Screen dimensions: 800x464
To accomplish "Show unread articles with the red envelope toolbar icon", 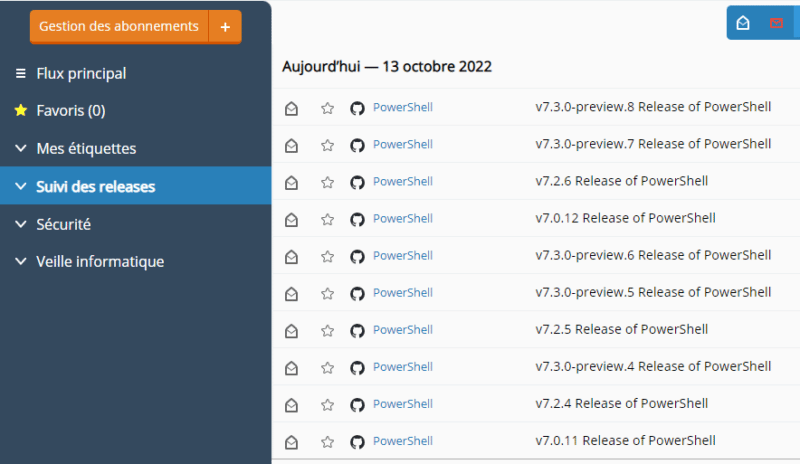I will 776,23.
